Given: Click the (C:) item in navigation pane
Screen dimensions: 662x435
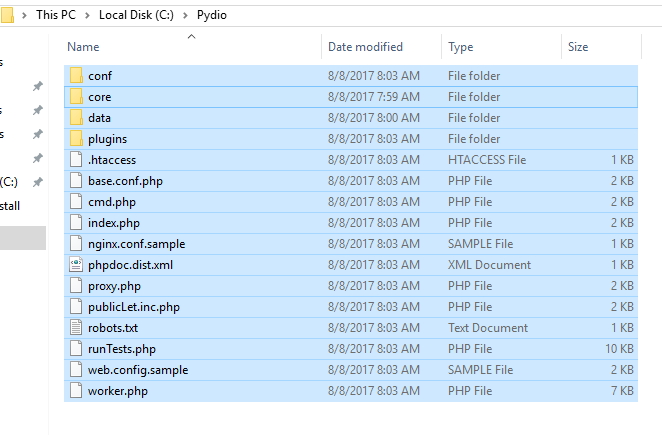Looking at the screenshot, I should tap(9, 182).
